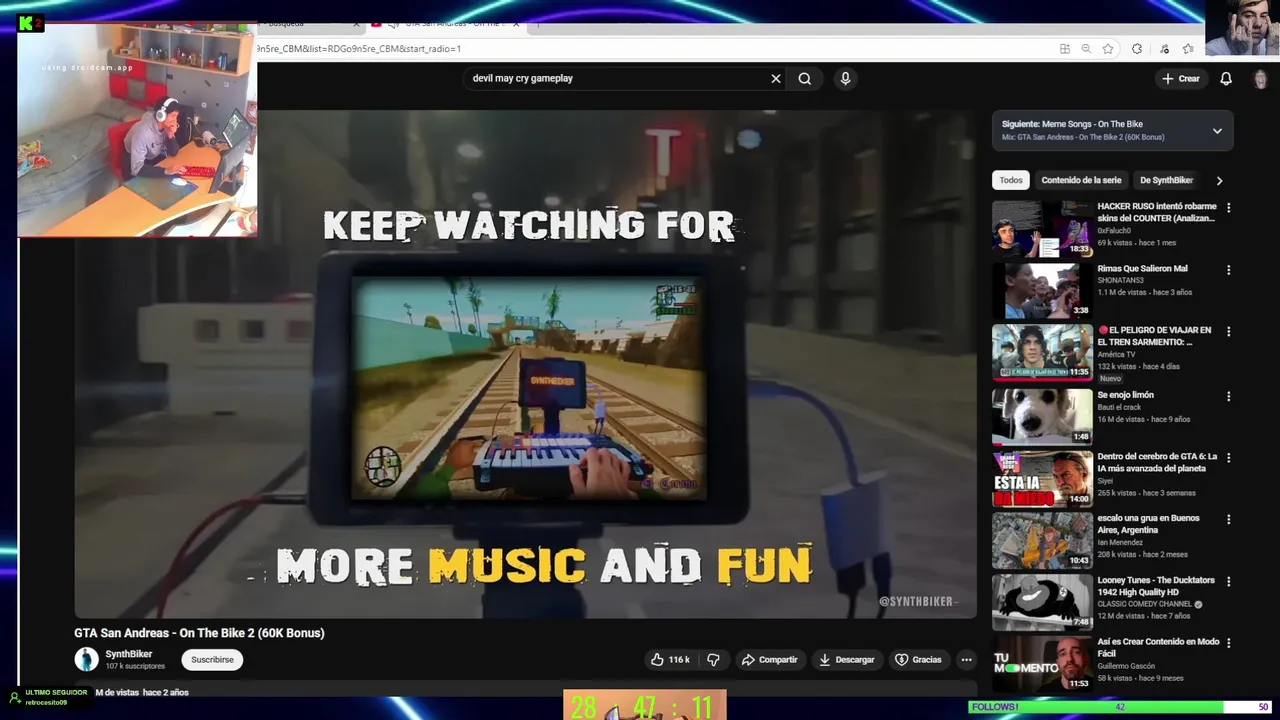This screenshot has width=1280, height=720.
Task: Click Se enojo limón title
Action: pos(1126,395)
